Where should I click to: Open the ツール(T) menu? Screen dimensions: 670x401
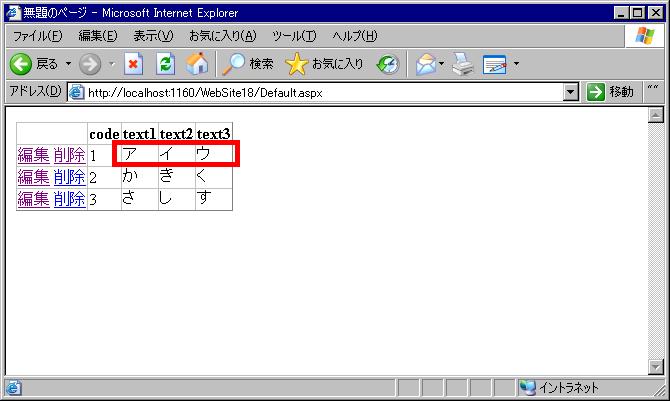pyautogui.click(x=294, y=36)
